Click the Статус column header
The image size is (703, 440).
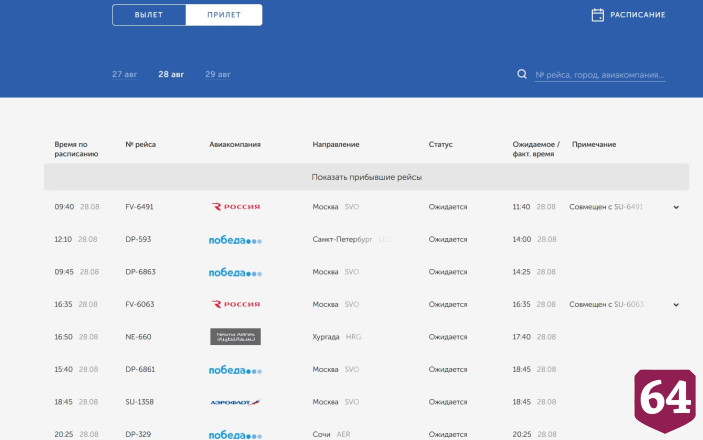point(440,144)
